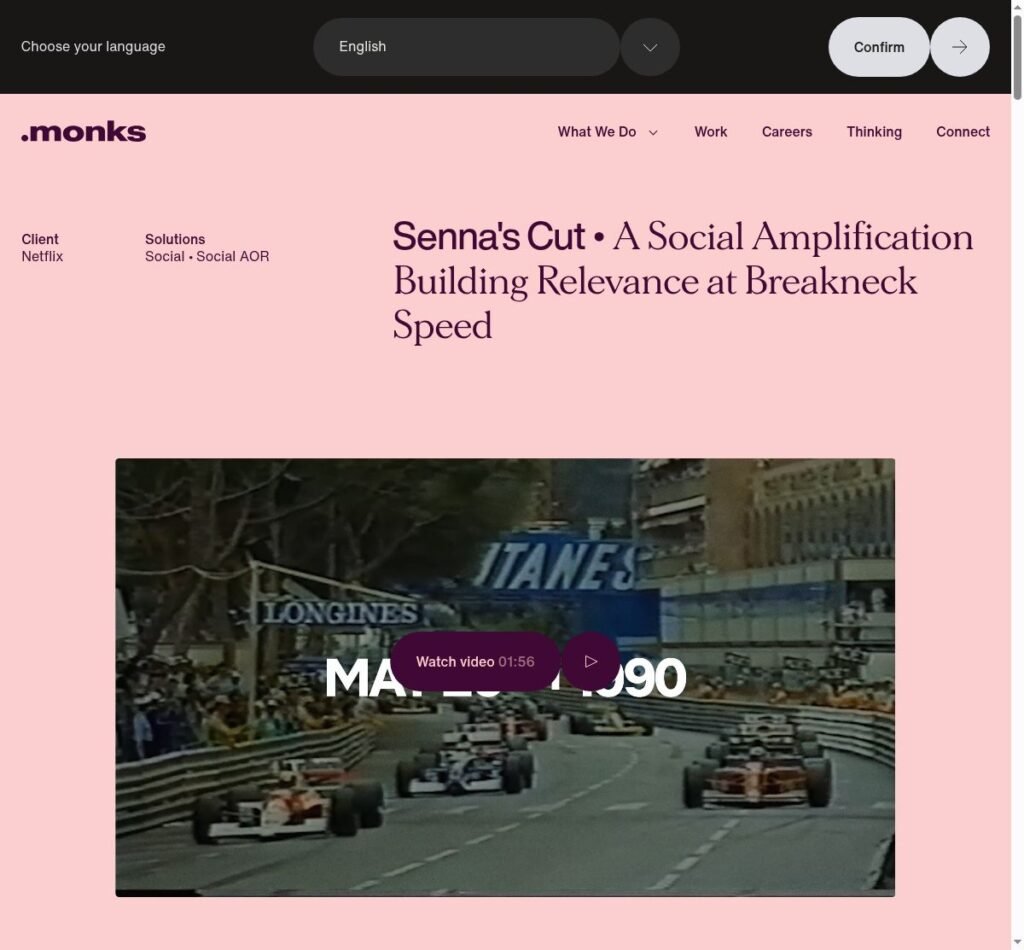Click the .monks logo

84,132
